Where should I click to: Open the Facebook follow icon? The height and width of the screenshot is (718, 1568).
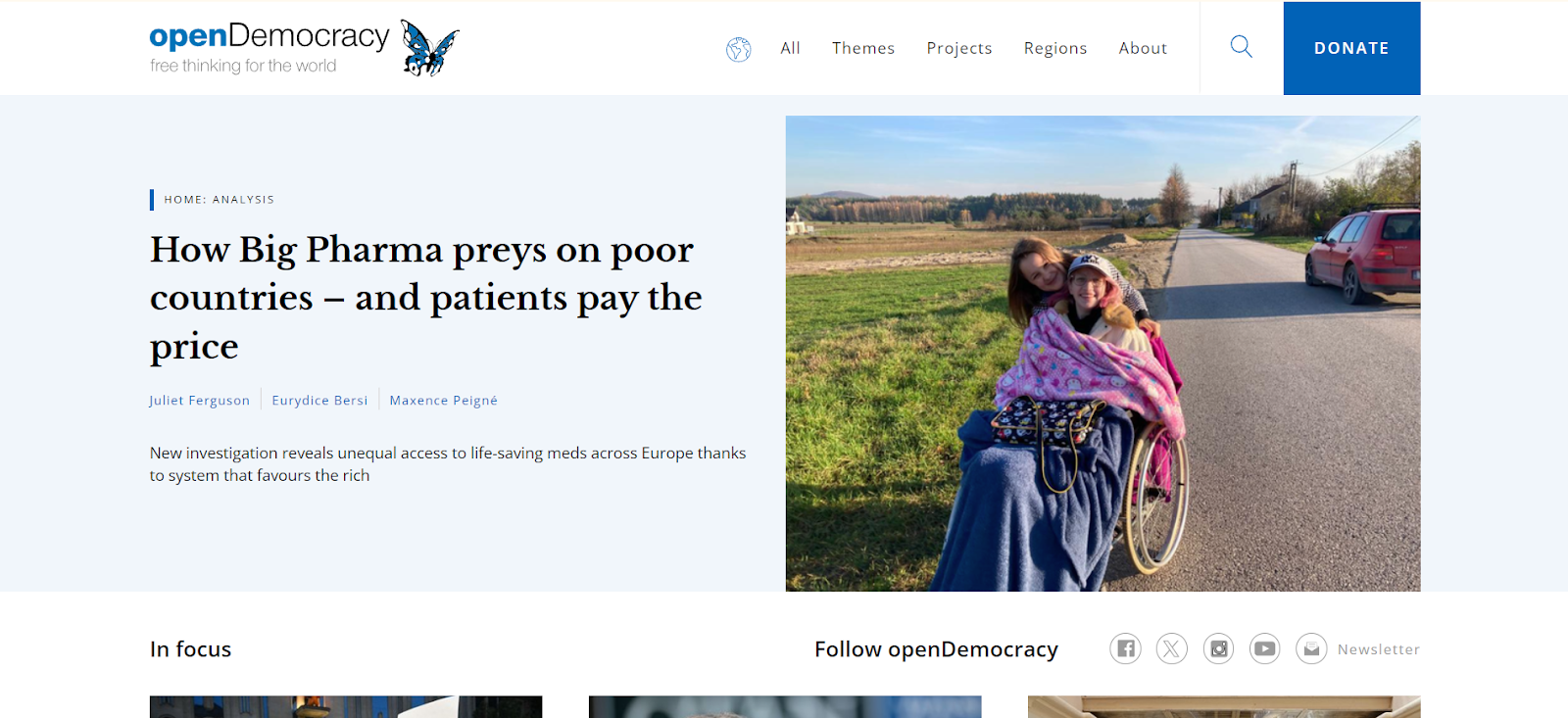pyautogui.click(x=1125, y=648)
